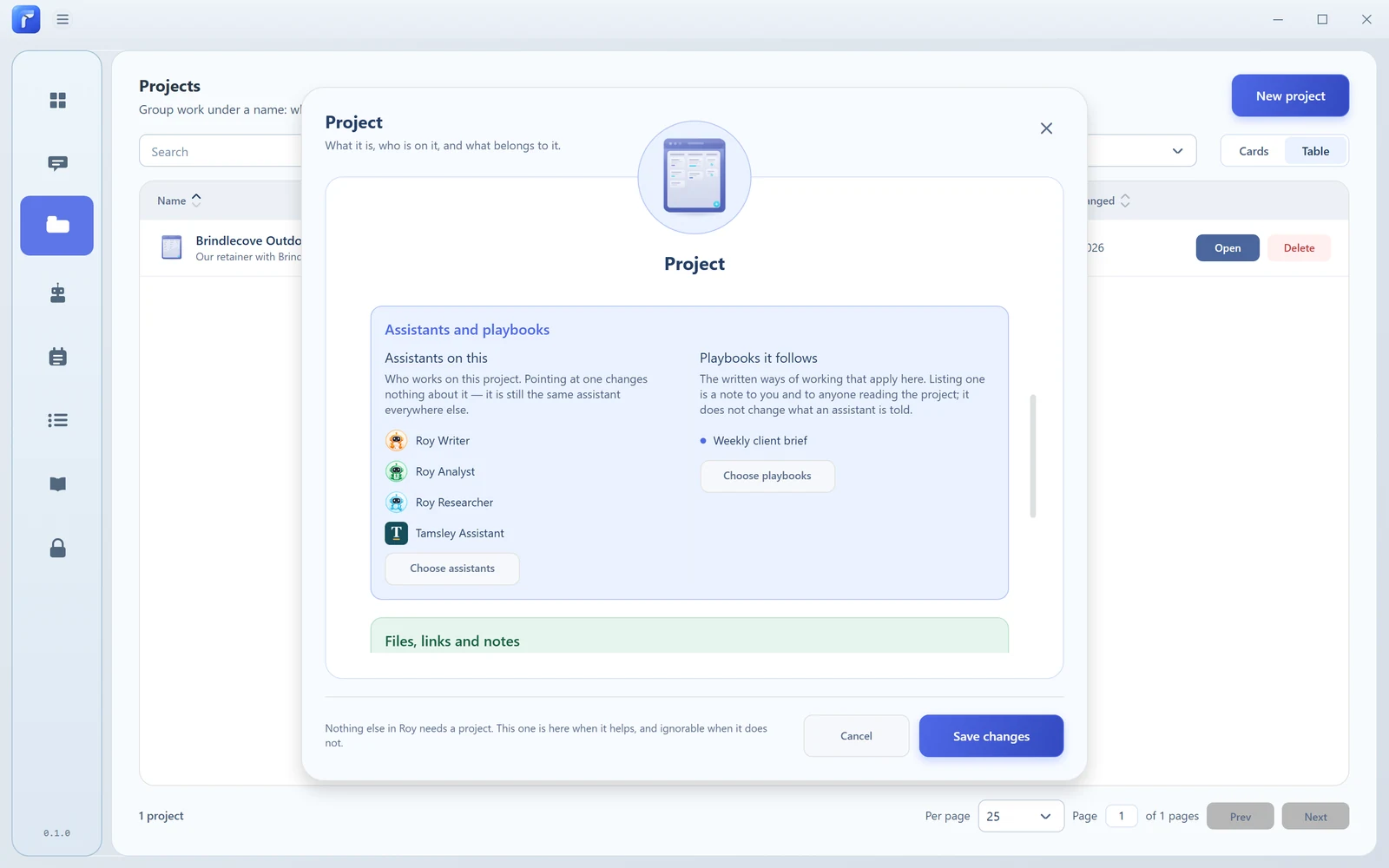This screenshot has height=868, width=1389.
Task: Expand the filter dropdown chevron
Action: click(1177, 151)
